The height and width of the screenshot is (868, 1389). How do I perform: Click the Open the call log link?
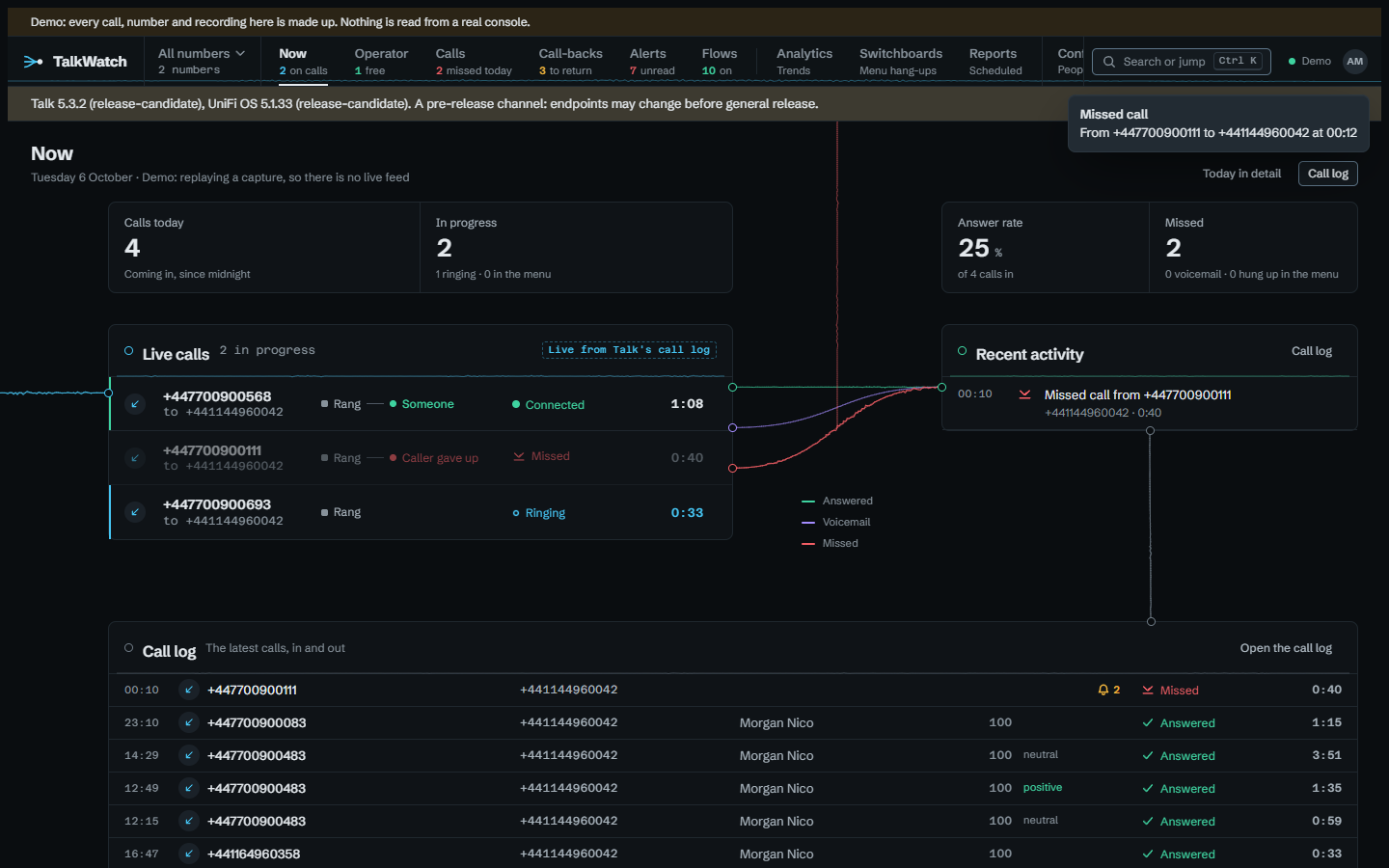click(x=1286, y=648)
